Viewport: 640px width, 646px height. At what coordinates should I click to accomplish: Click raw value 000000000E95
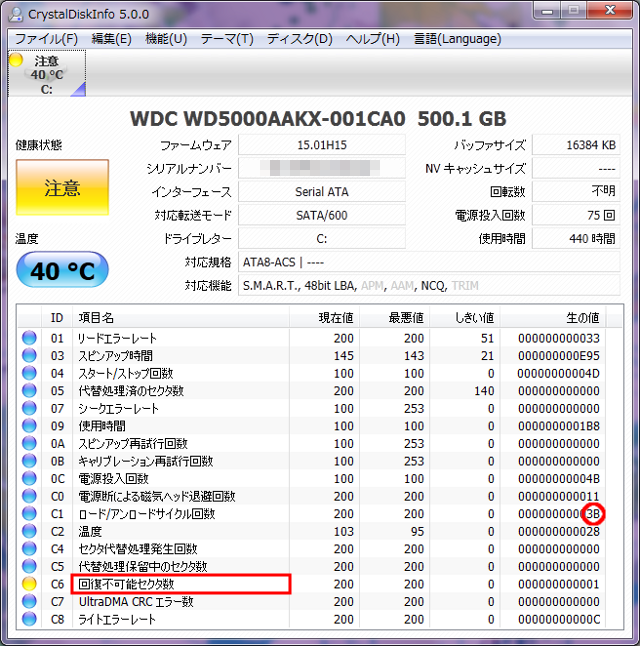point(559,356)
